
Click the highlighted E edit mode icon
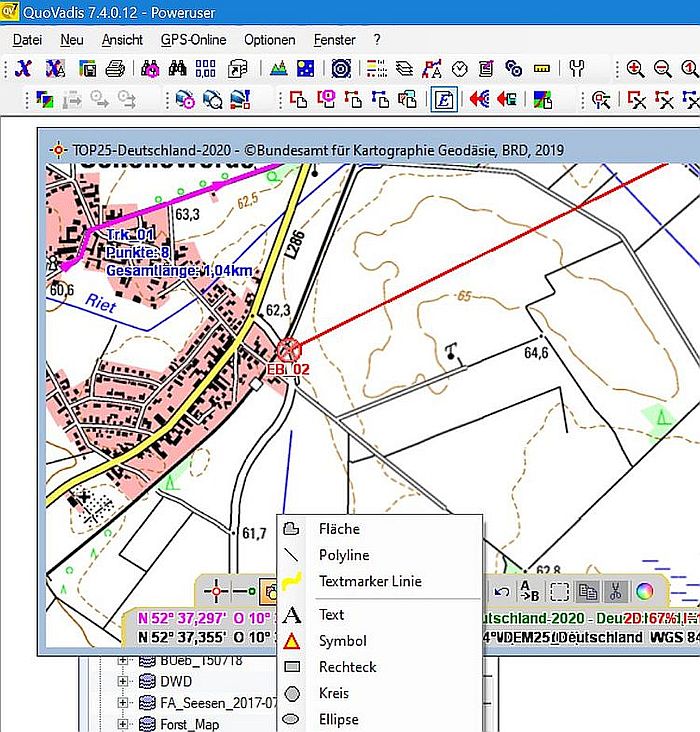click(x=444, y=99)
